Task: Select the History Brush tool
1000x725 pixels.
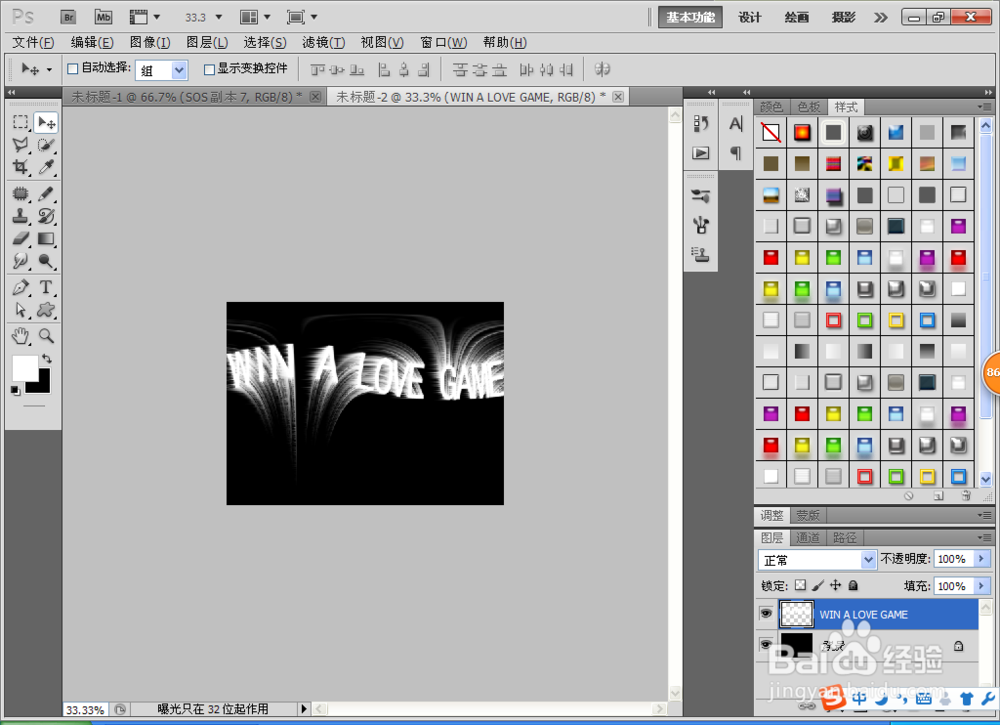Action: coord(46,216)
